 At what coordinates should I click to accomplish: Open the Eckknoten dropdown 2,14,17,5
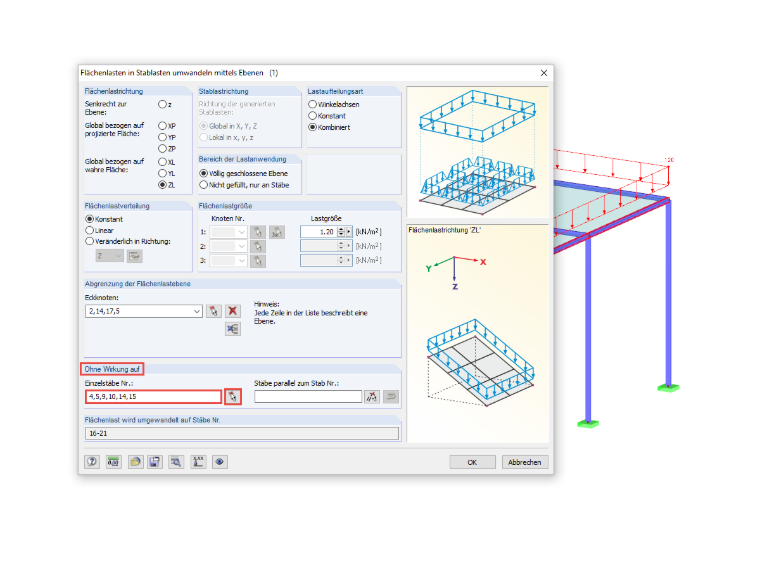pos(197,311)
